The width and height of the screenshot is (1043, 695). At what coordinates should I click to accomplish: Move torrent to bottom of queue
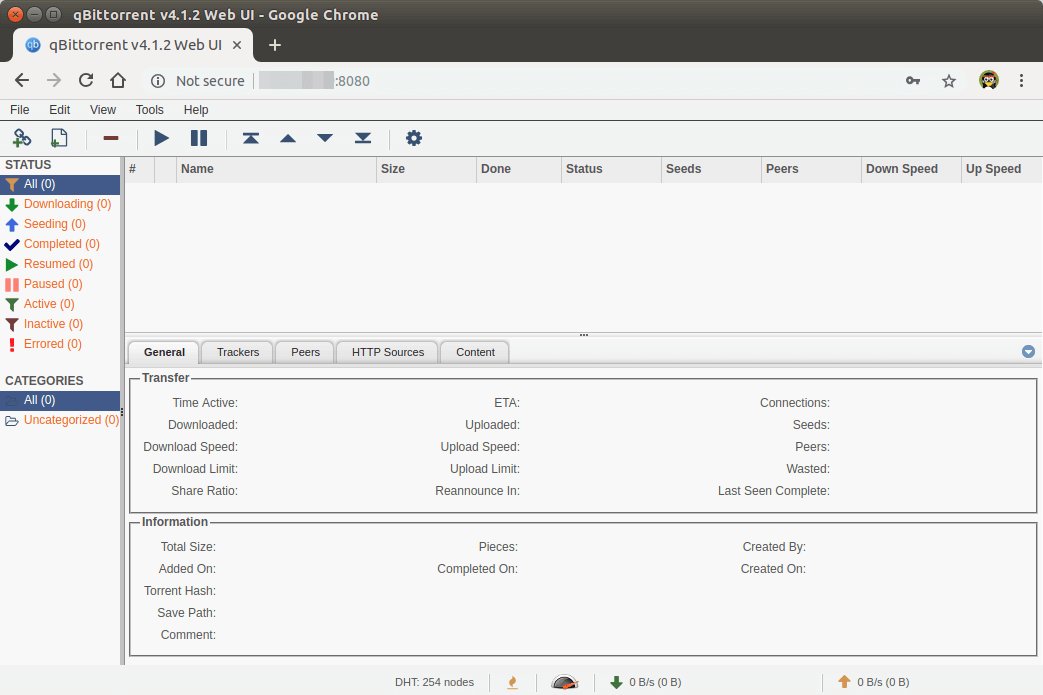(x=363, y=138)
